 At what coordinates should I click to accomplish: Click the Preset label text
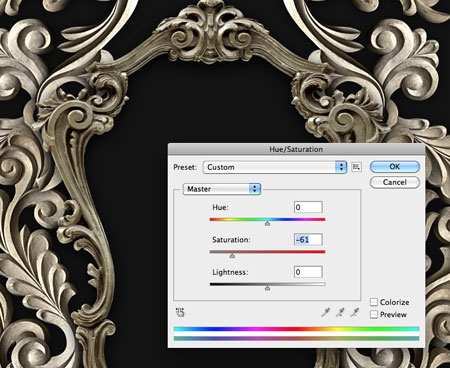coord(185,167)
